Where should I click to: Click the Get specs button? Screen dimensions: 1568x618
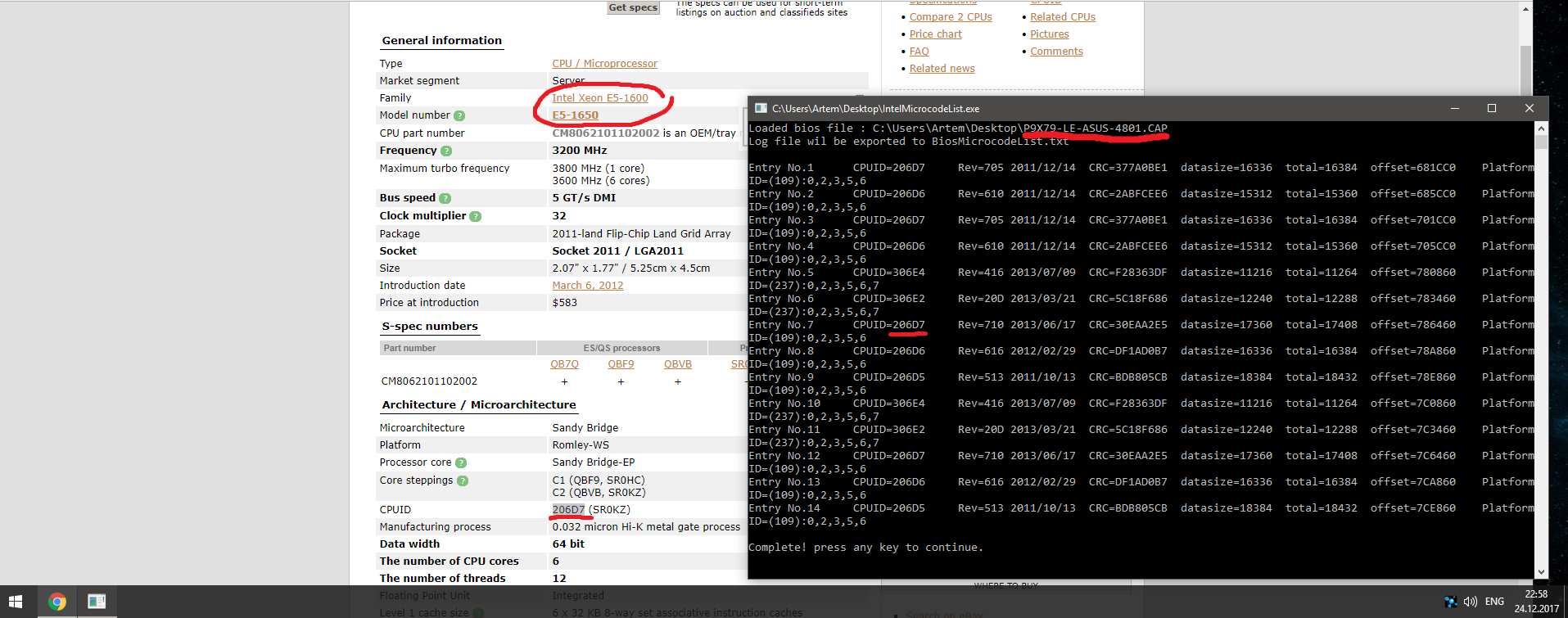click(633, 7)
